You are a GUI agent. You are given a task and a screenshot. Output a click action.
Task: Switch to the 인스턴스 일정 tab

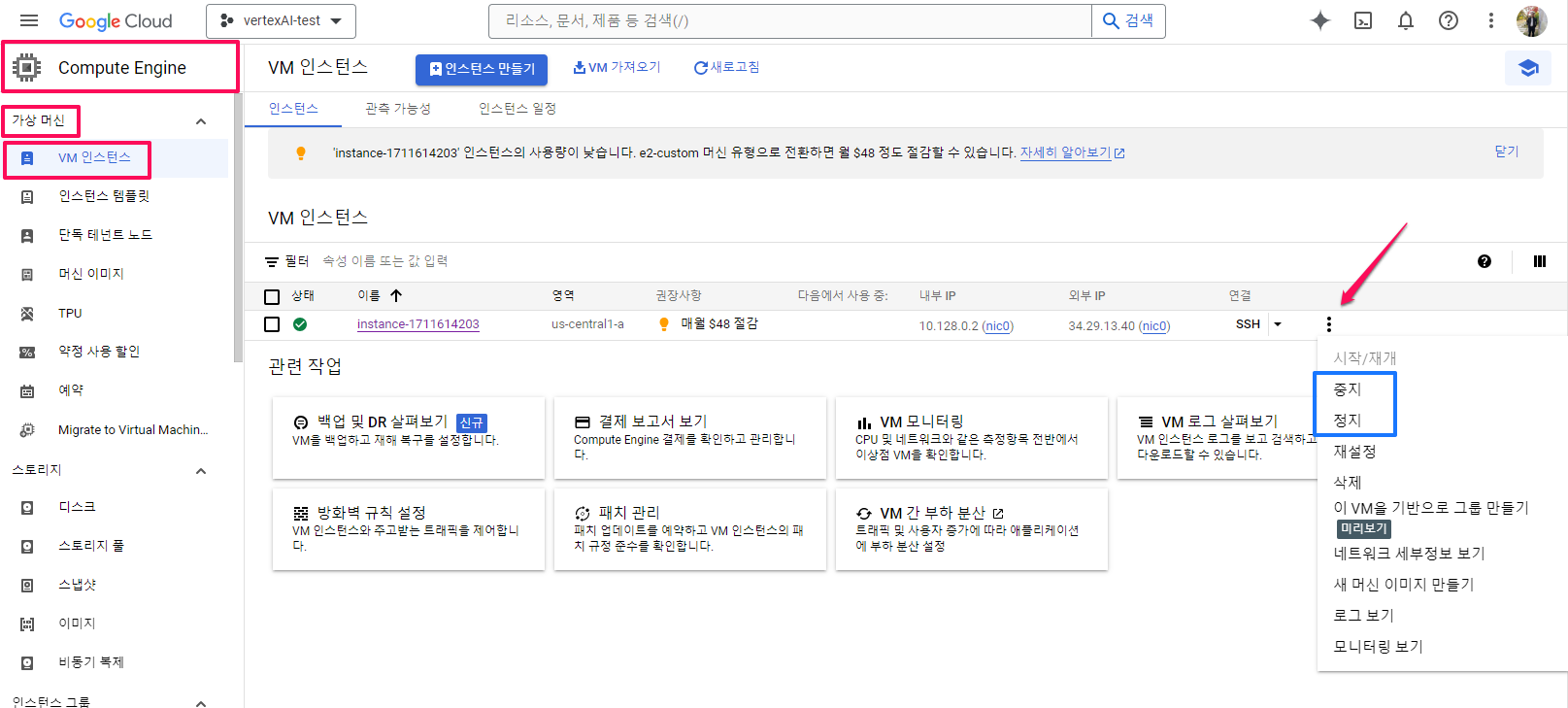[517, 109]
